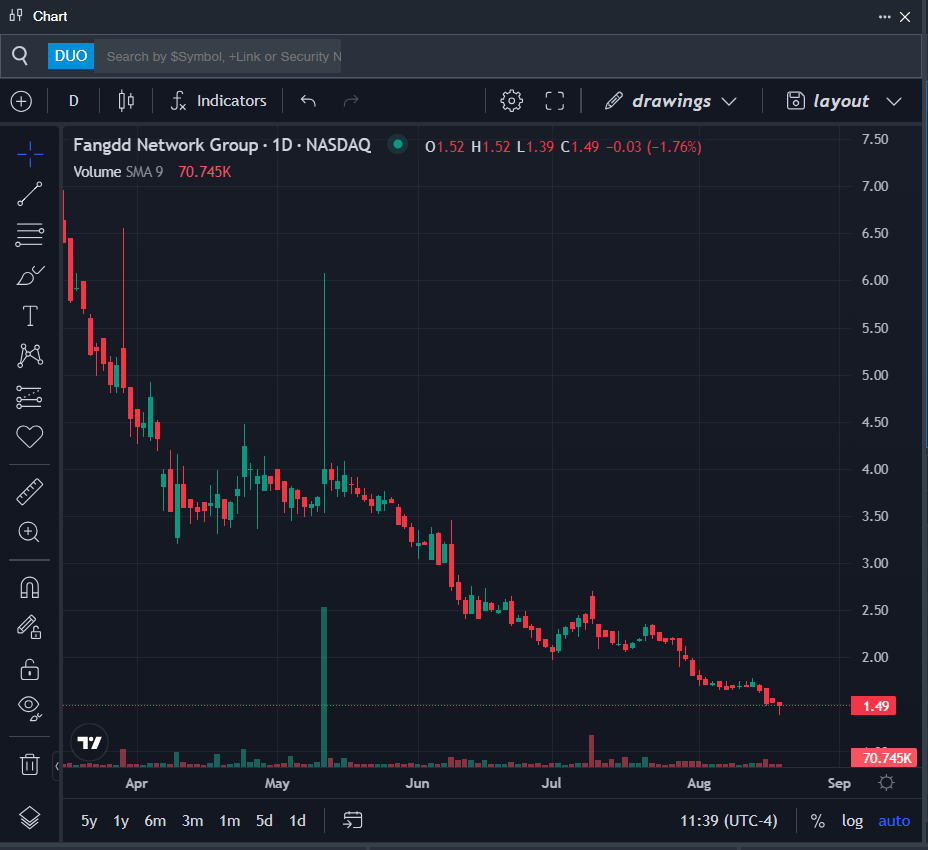Open the go to date calendar
The image size is (928, 850).
(352, 820)
